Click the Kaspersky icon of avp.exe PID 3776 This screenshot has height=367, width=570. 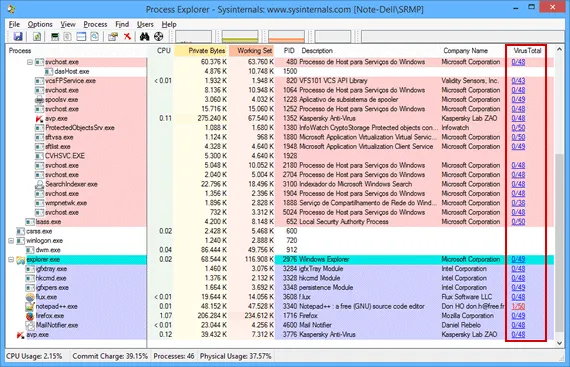(20, 335)
